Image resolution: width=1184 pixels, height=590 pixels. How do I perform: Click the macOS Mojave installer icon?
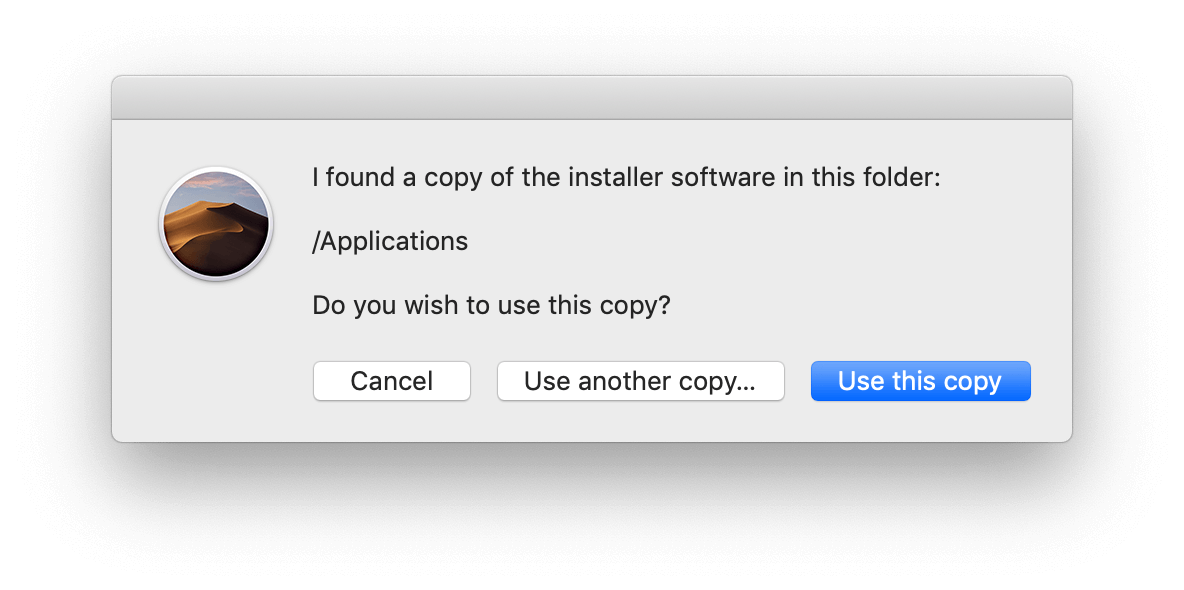click(216, 224)
